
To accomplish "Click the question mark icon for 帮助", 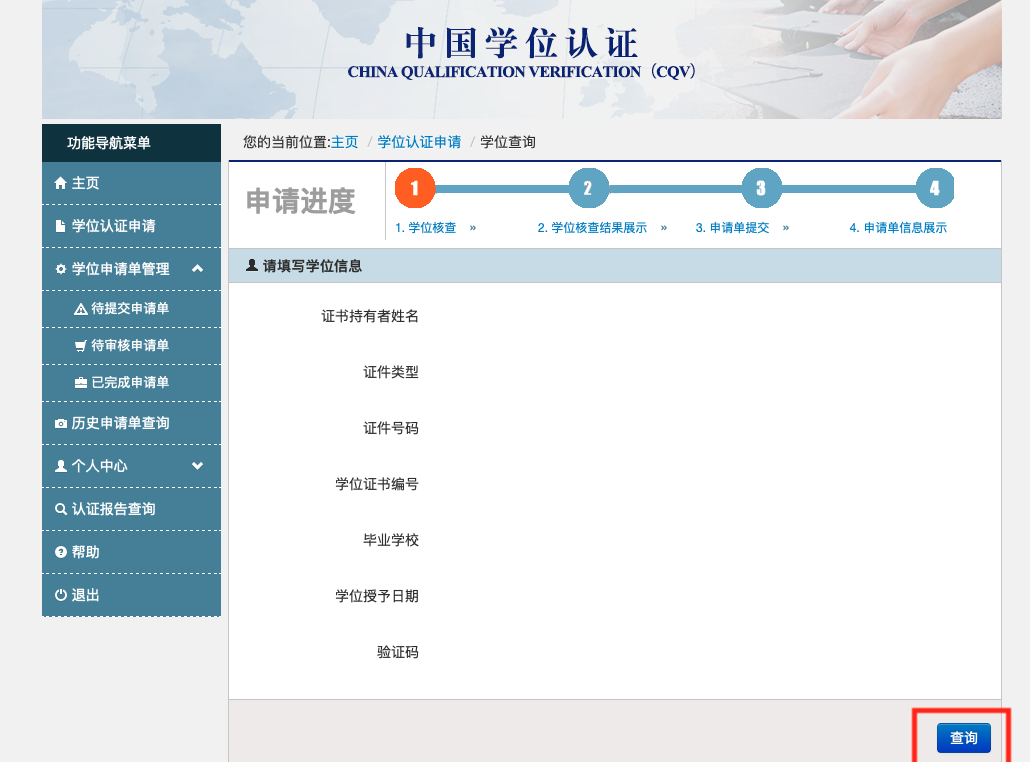I will (61, 552).
